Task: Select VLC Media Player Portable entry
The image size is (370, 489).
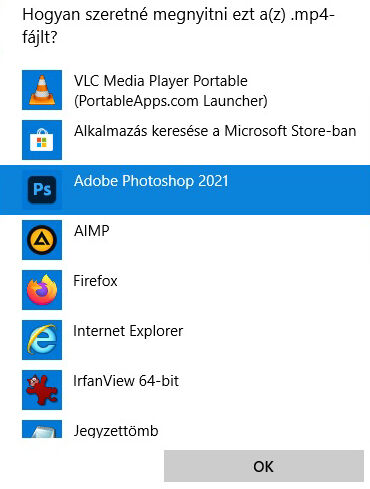Action: tap(185, 90)
